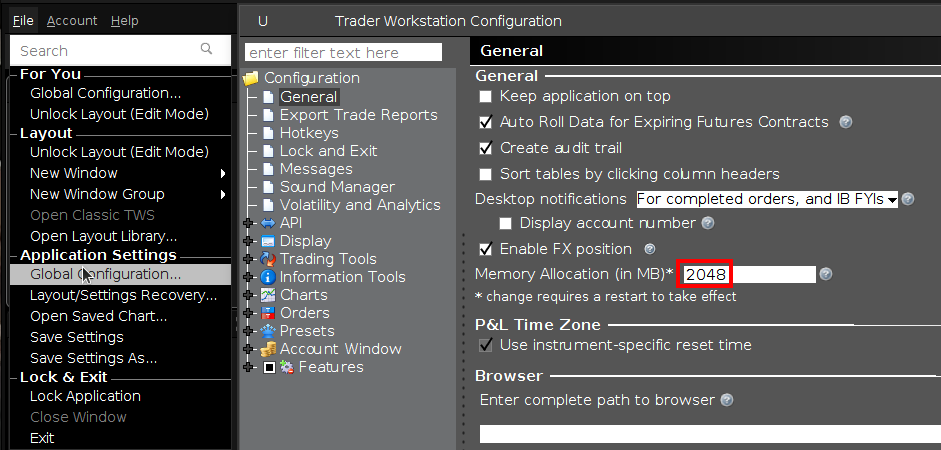The height and width of the screenshot is (450, 941).
Task: Click the API arrows icon in tree
Action: (x=268, y=223)
